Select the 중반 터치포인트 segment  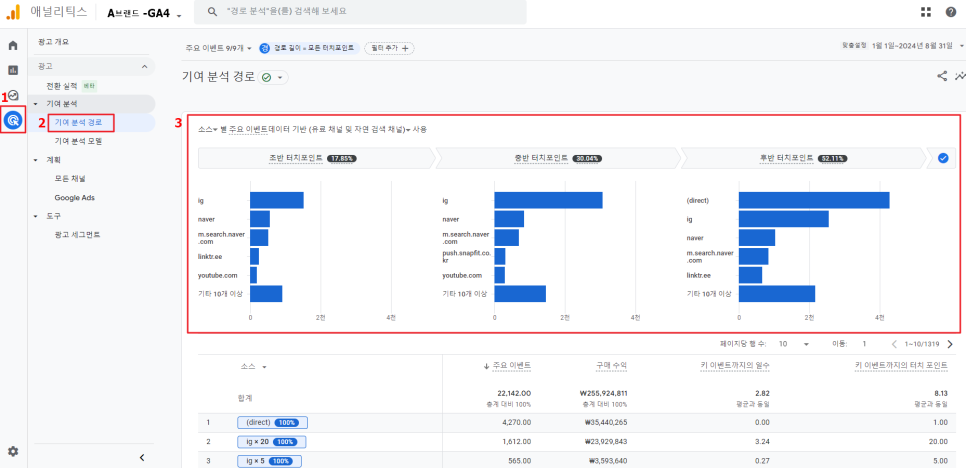click(x=559, y=158)
